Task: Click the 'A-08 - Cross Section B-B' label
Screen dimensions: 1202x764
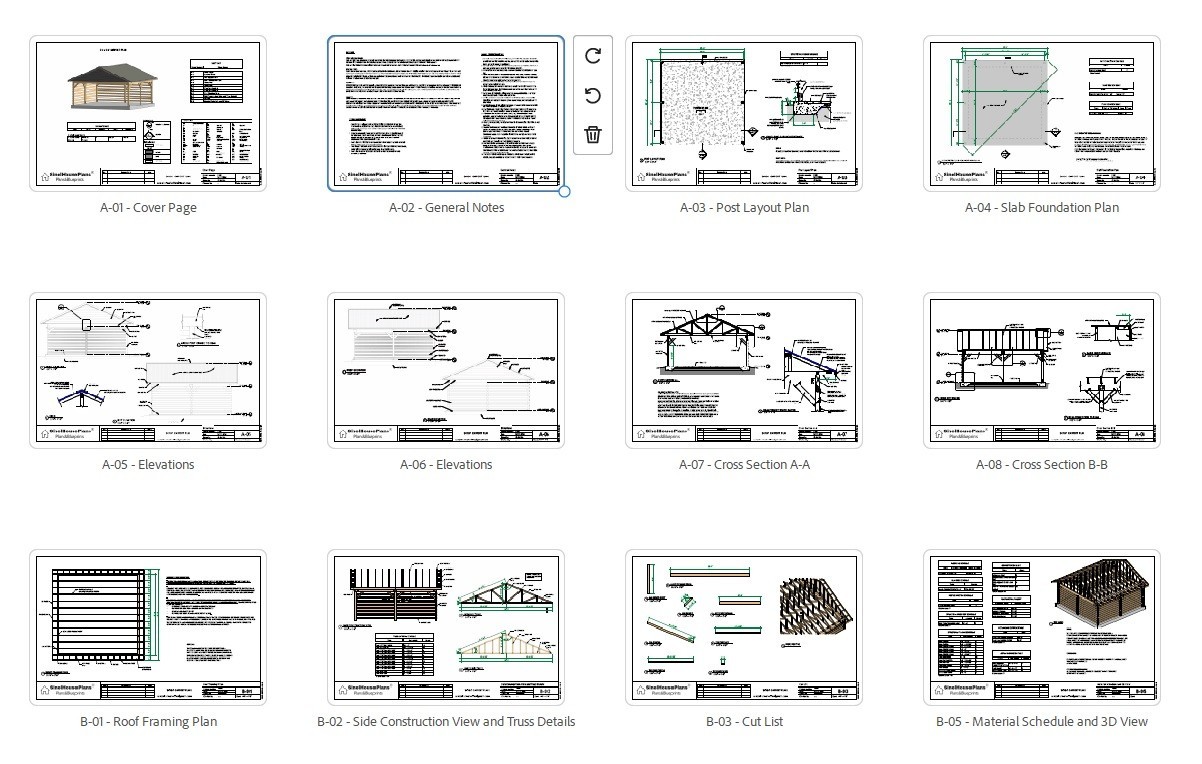Action: 1042,465
